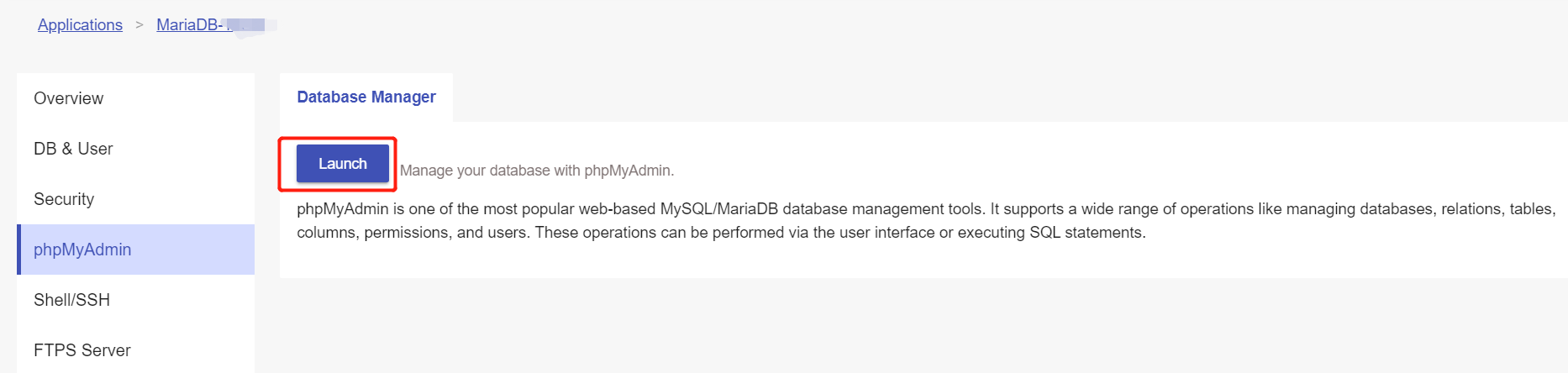Click the 'Manage your database with phpMyAdmin' text
The height and width of the screenshot is (373, 1568).
tap(537, 171)
